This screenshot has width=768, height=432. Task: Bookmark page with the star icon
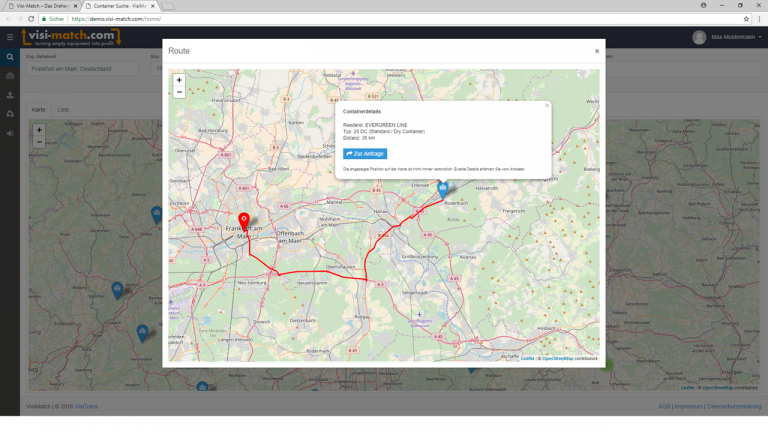[x=746, y=18]
